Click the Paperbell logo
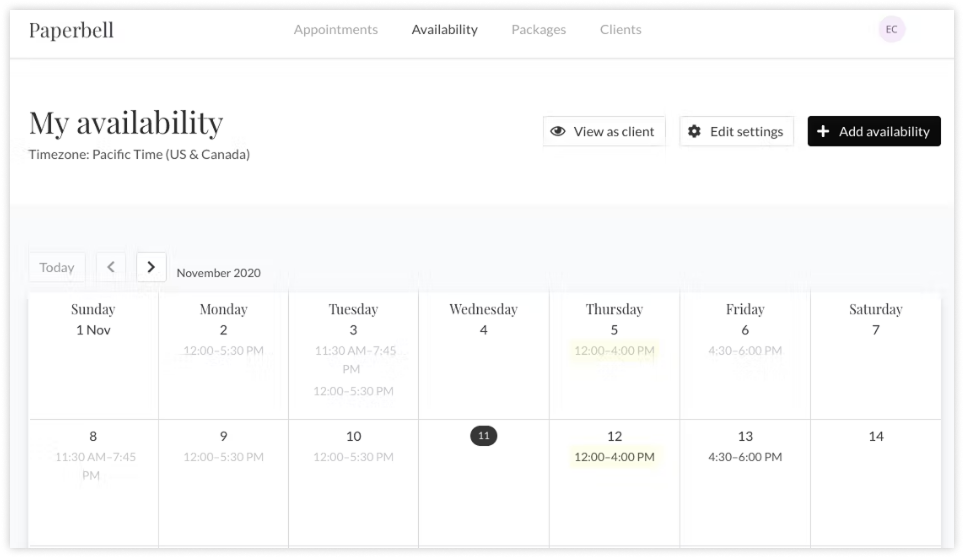 [71, 30]
